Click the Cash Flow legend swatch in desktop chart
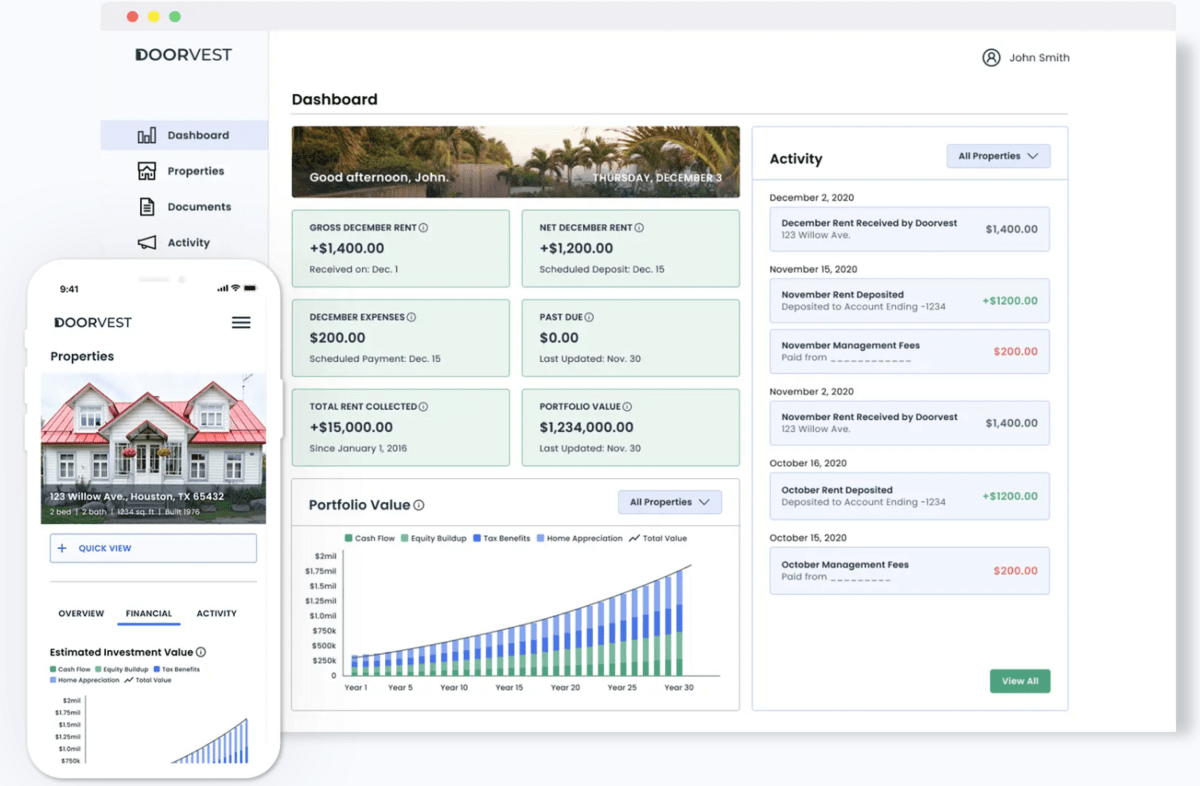 tap(348, 538)
